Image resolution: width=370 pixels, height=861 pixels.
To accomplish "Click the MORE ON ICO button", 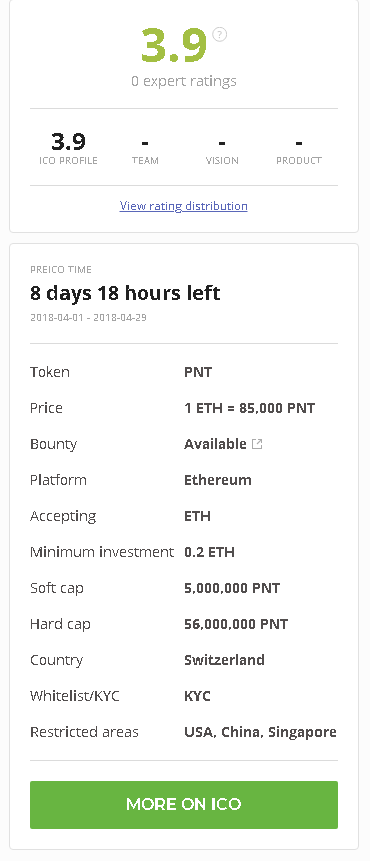I will pos(184,804).
